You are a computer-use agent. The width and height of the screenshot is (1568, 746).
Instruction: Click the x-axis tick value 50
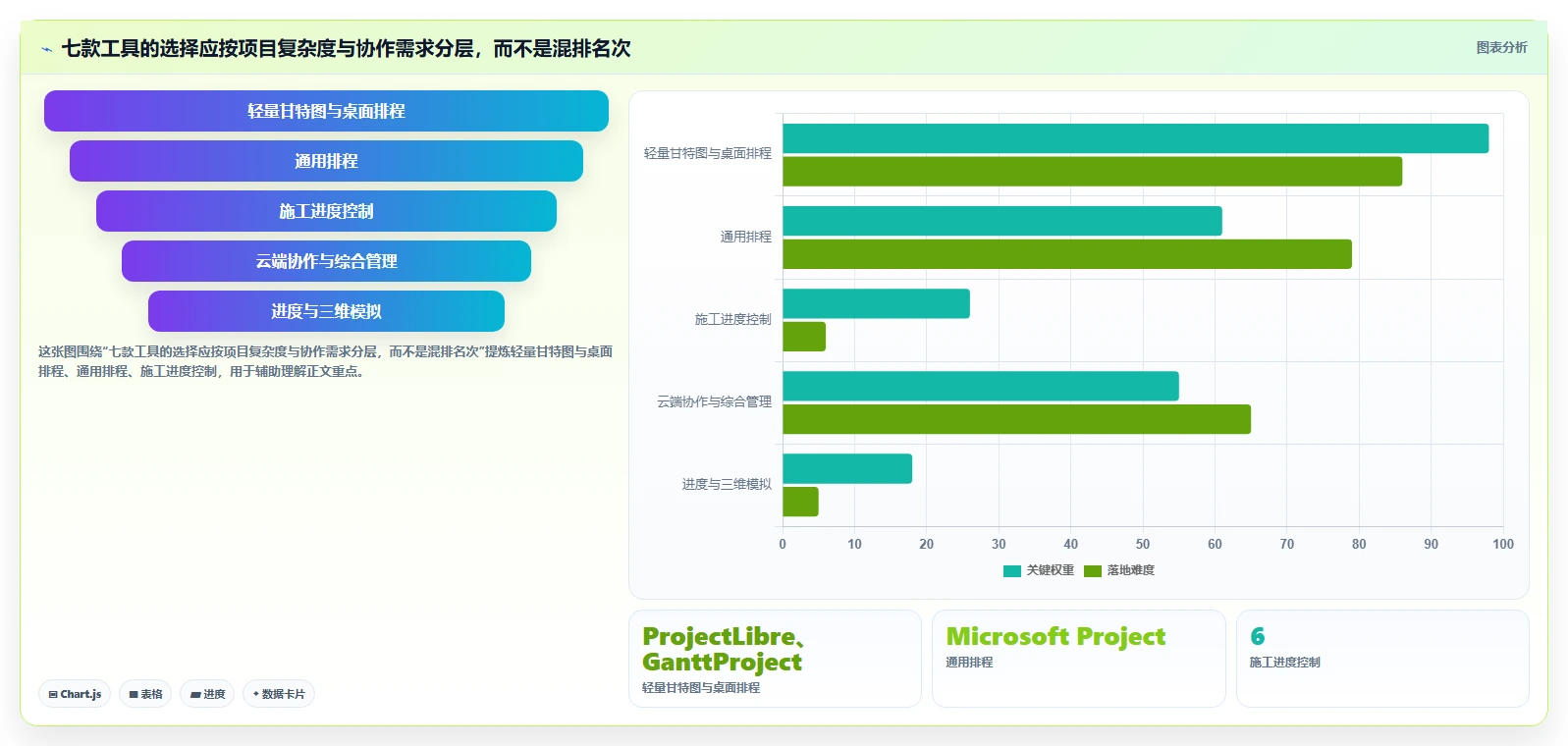point(1143,544)
